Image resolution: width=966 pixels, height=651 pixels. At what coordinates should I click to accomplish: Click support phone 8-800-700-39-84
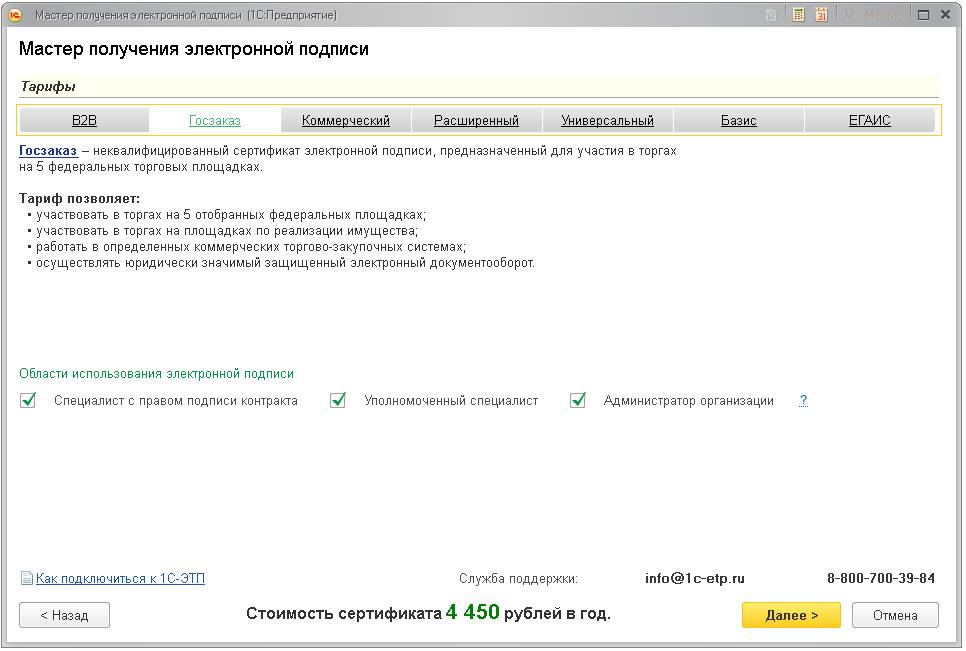(880, 578)
